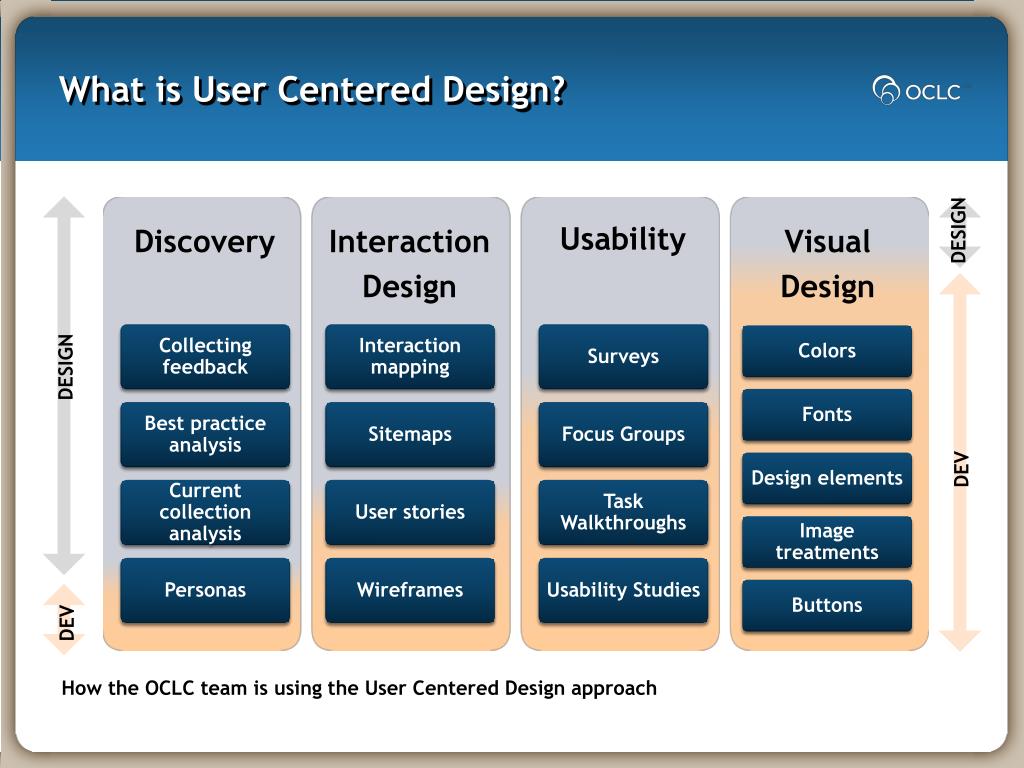Click the Wireframes box
1024x768 pixels.
click(x=410, y=590)
